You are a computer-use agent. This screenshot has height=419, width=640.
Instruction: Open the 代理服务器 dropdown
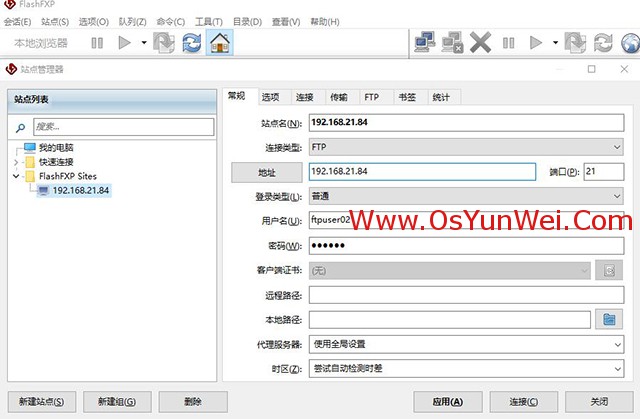(x=466, y=344)
